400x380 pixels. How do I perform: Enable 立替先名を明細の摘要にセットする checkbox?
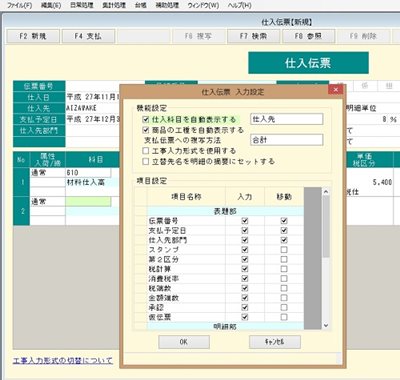pos(146,161)
